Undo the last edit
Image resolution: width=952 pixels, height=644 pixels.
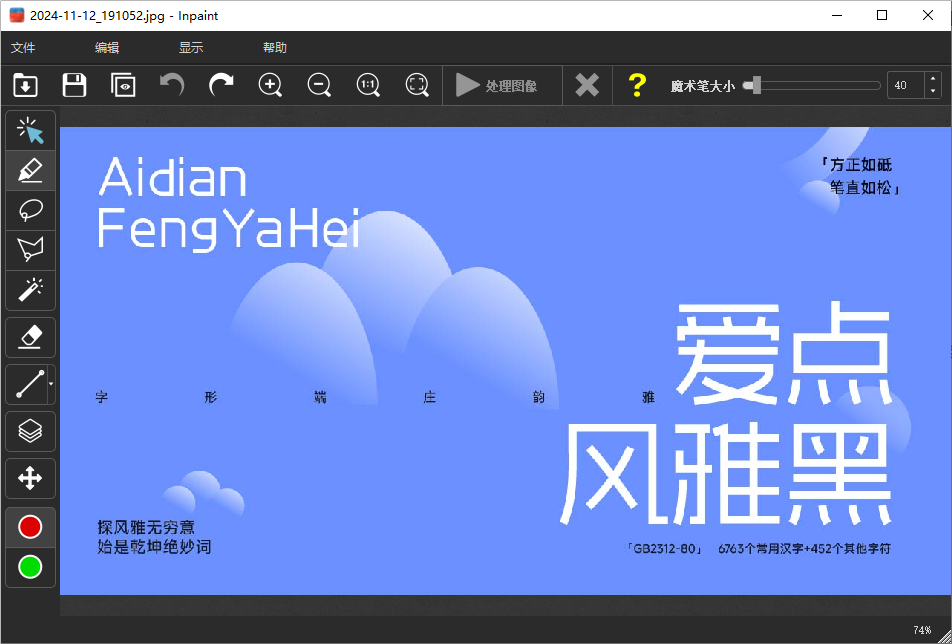[x=171, y=85]
